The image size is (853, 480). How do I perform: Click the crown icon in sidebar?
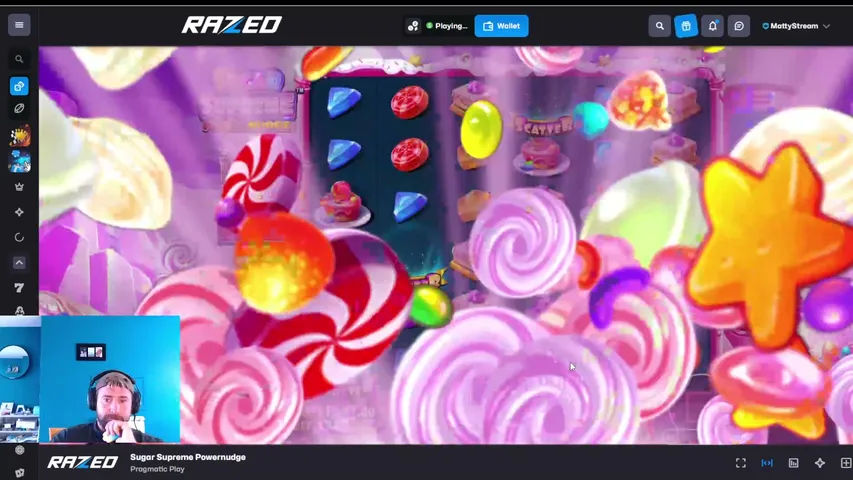click(19, 187)
